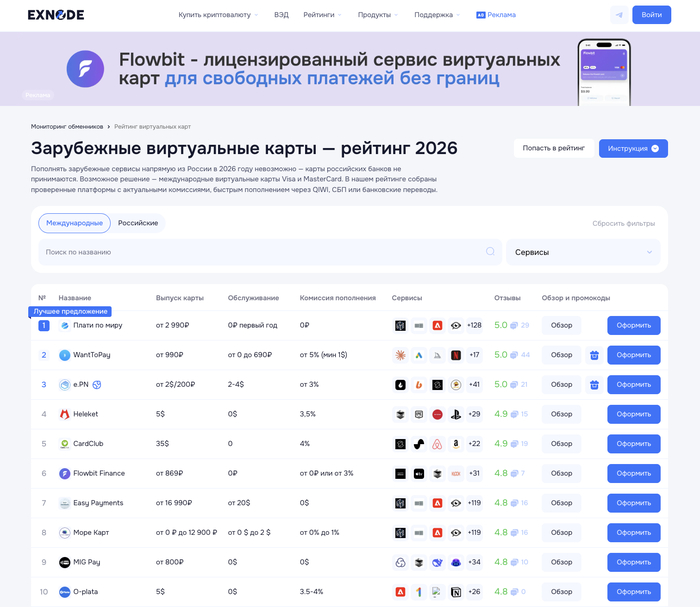Click reviews comment icon in Плати по миру row

click(514, 325)
